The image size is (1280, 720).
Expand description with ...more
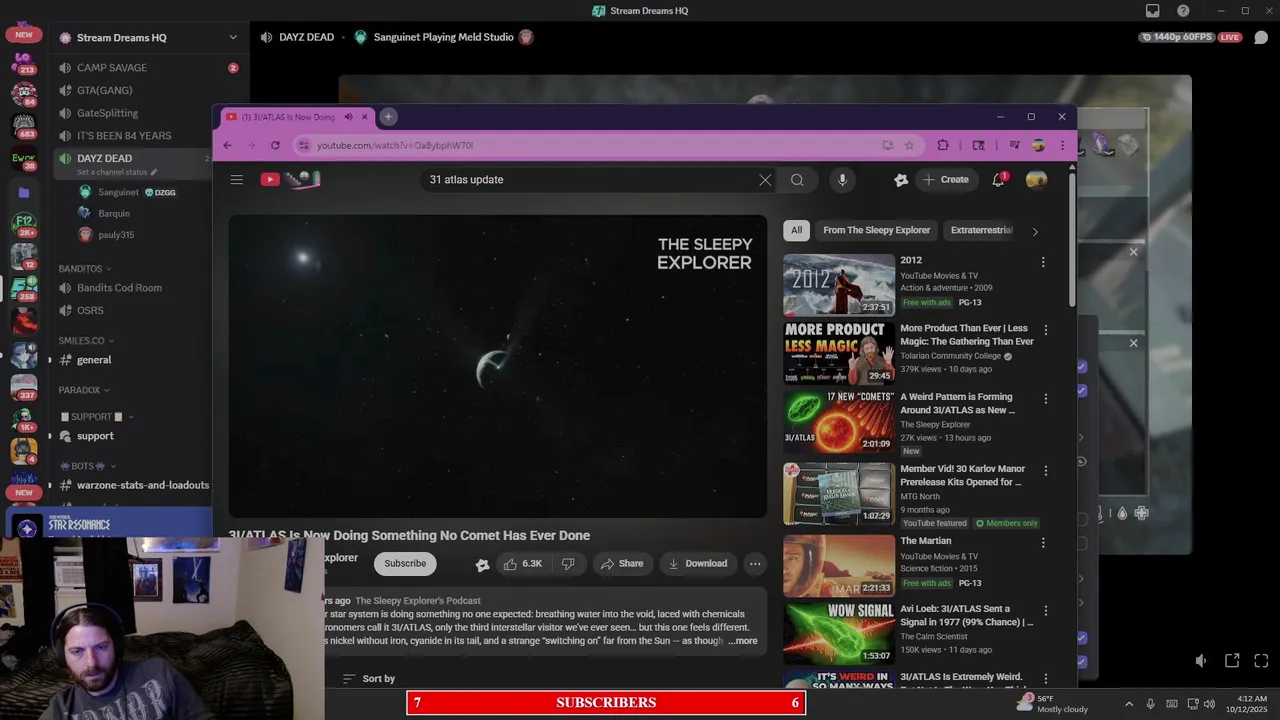tap(743, 641)
